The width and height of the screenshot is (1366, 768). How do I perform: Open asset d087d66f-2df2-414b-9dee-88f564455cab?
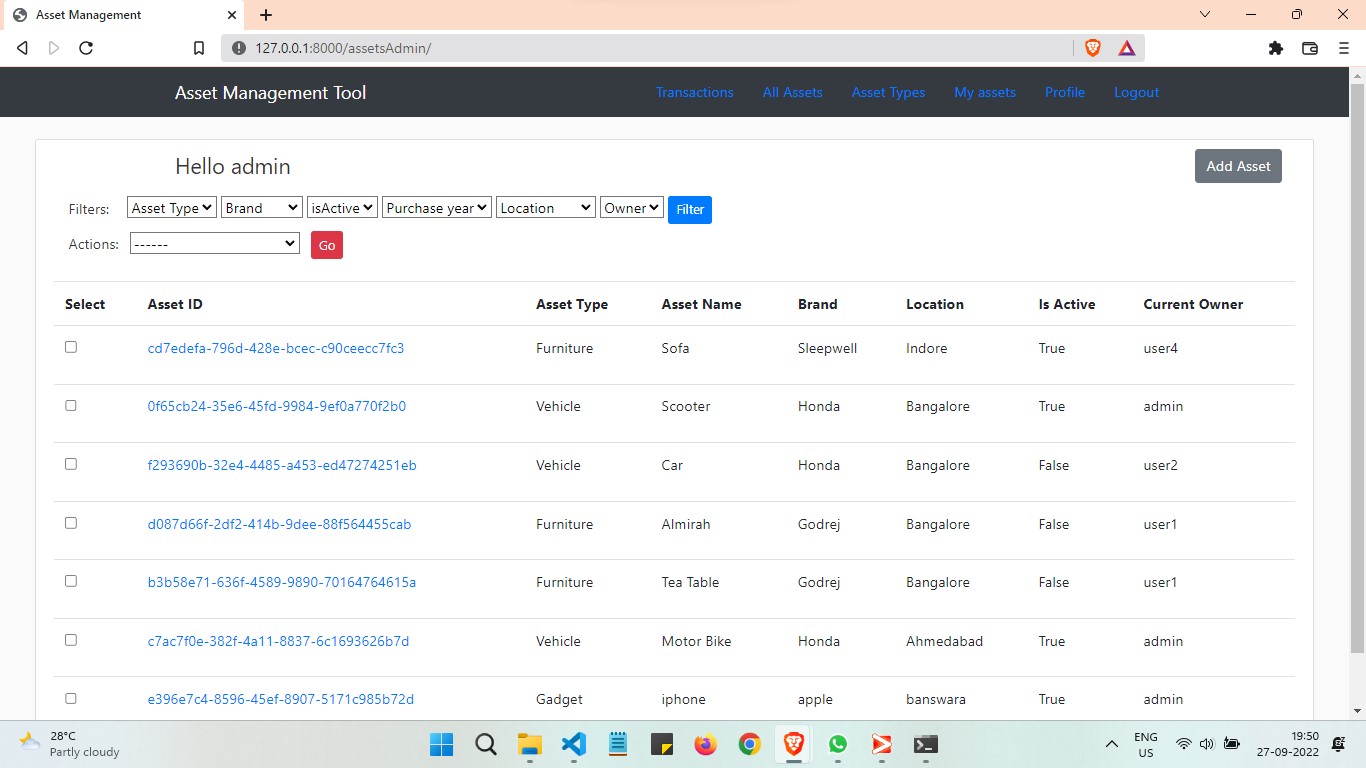pyautogui.click(x=279, y=524)
